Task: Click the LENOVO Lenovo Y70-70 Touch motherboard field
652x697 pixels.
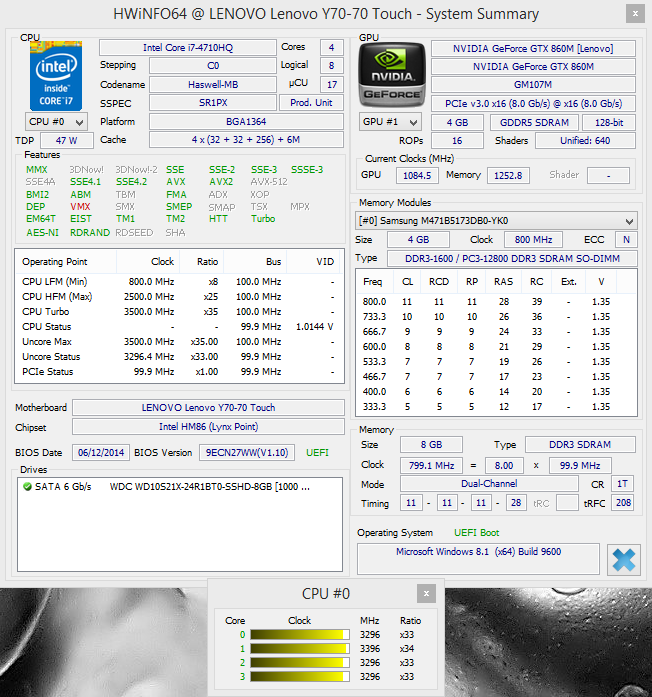Action: [208, 408]
